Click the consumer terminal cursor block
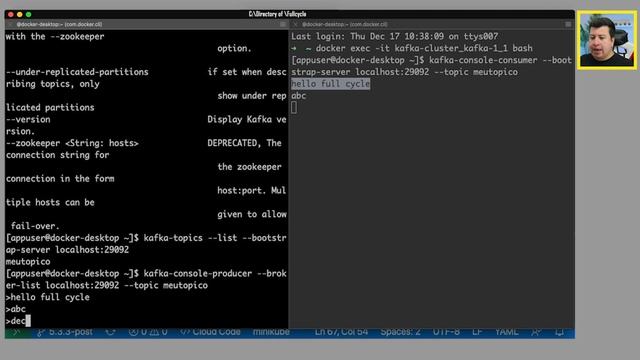Viewport: 640px width, 360px height. click(x=294, y=108)
